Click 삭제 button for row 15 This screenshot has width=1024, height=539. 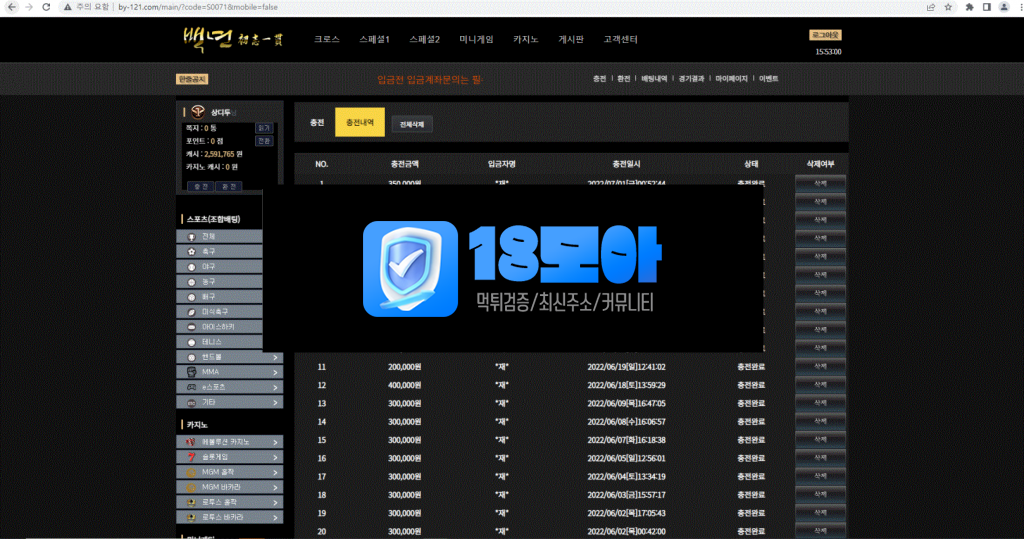pos(820,440)
